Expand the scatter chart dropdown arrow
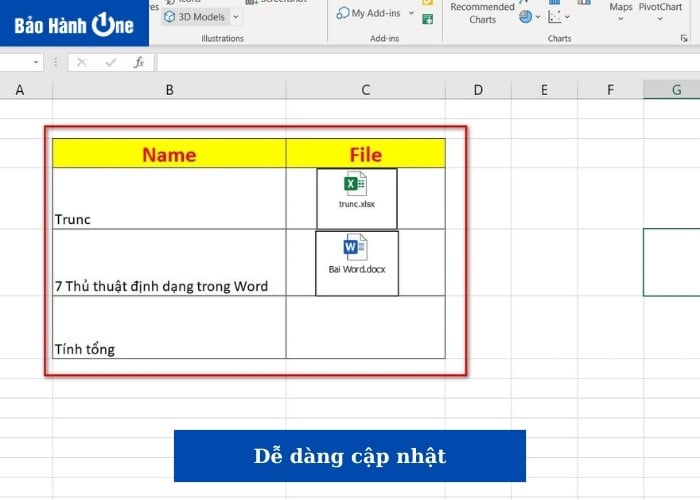 click(x=567, y=17)
